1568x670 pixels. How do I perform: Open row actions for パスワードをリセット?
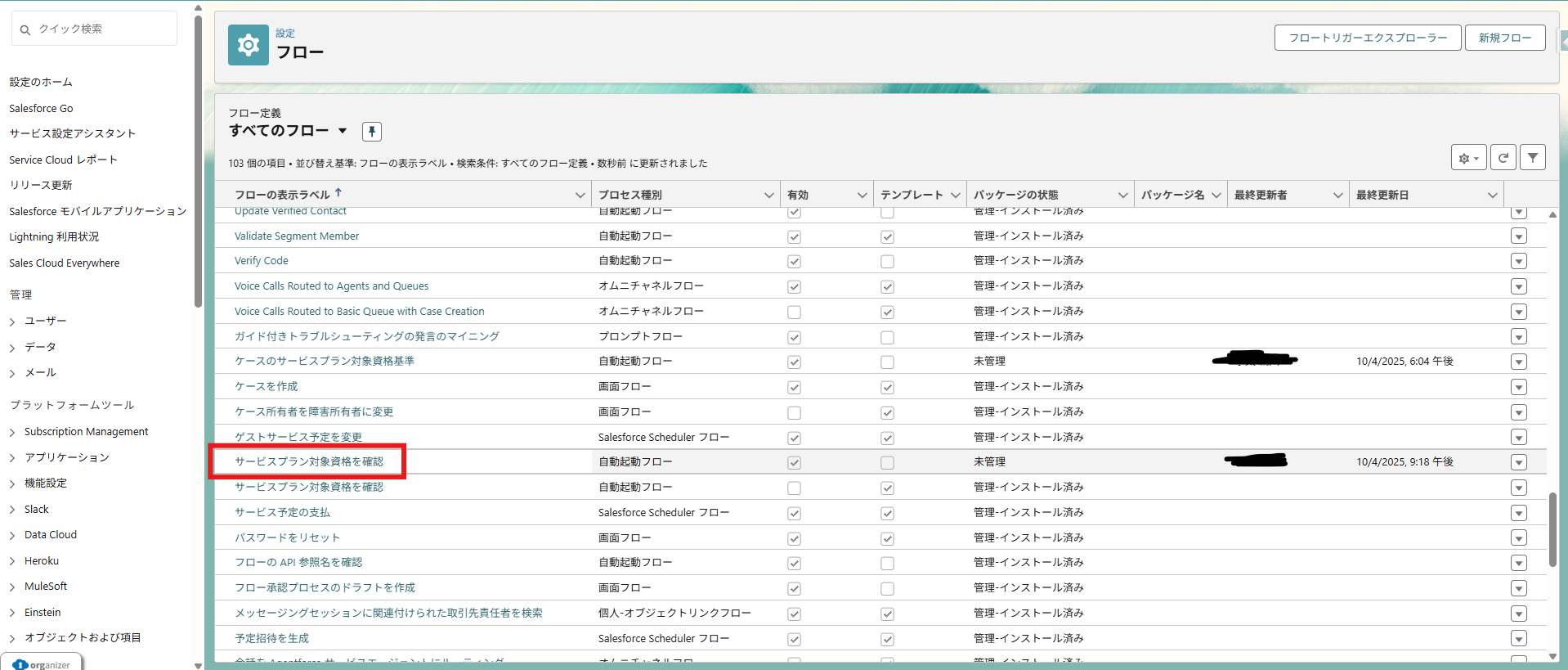point(1518,538)
